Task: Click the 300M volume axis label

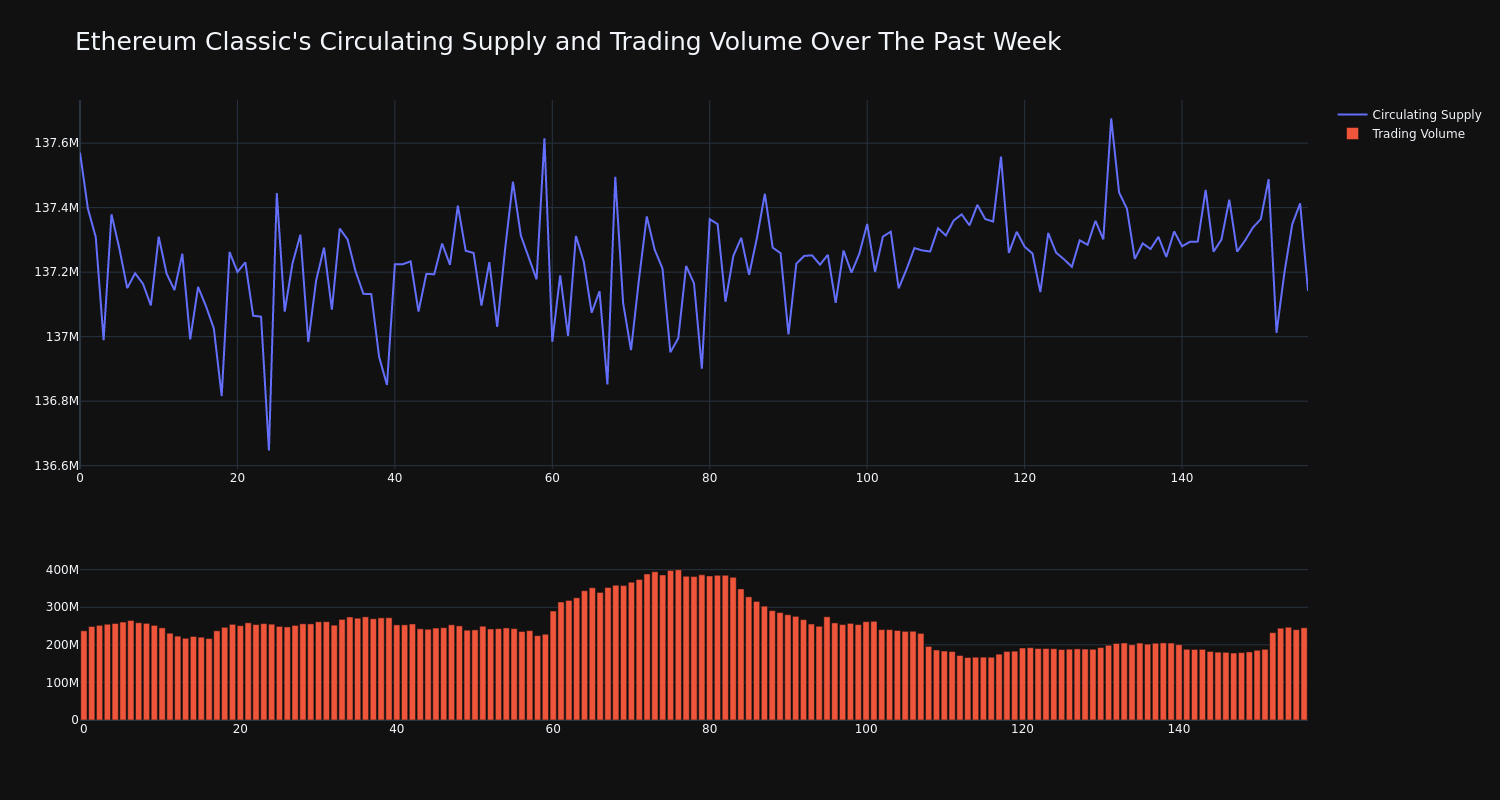Action: [62, 607]
